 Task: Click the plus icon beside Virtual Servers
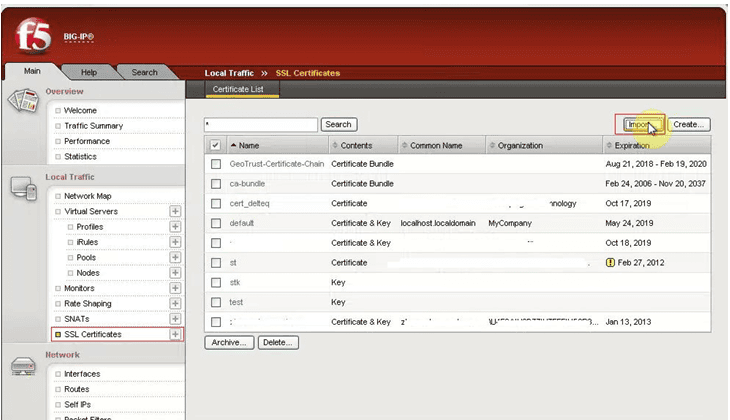point(175,212)
